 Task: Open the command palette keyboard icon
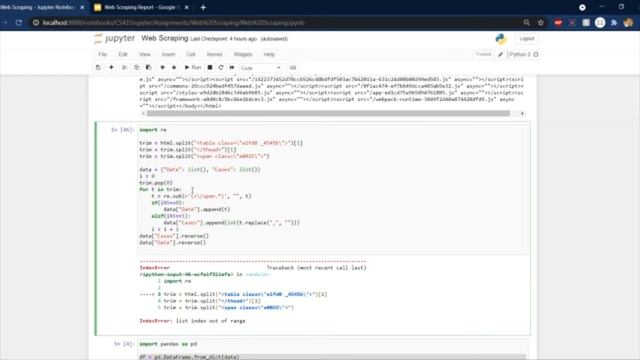coord(293,67)
